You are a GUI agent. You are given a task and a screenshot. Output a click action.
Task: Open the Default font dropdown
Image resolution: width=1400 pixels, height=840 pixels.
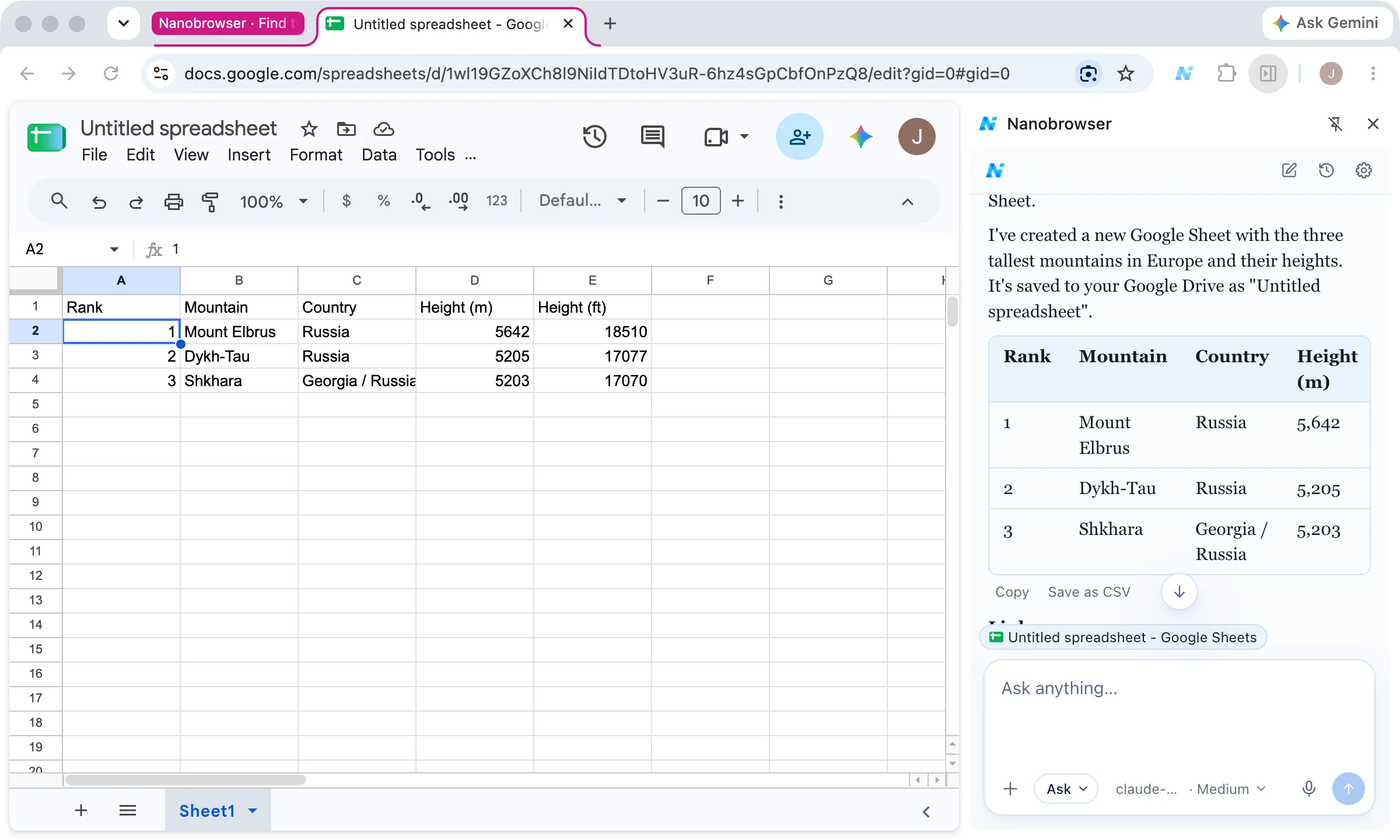click(x=582, y=201)
